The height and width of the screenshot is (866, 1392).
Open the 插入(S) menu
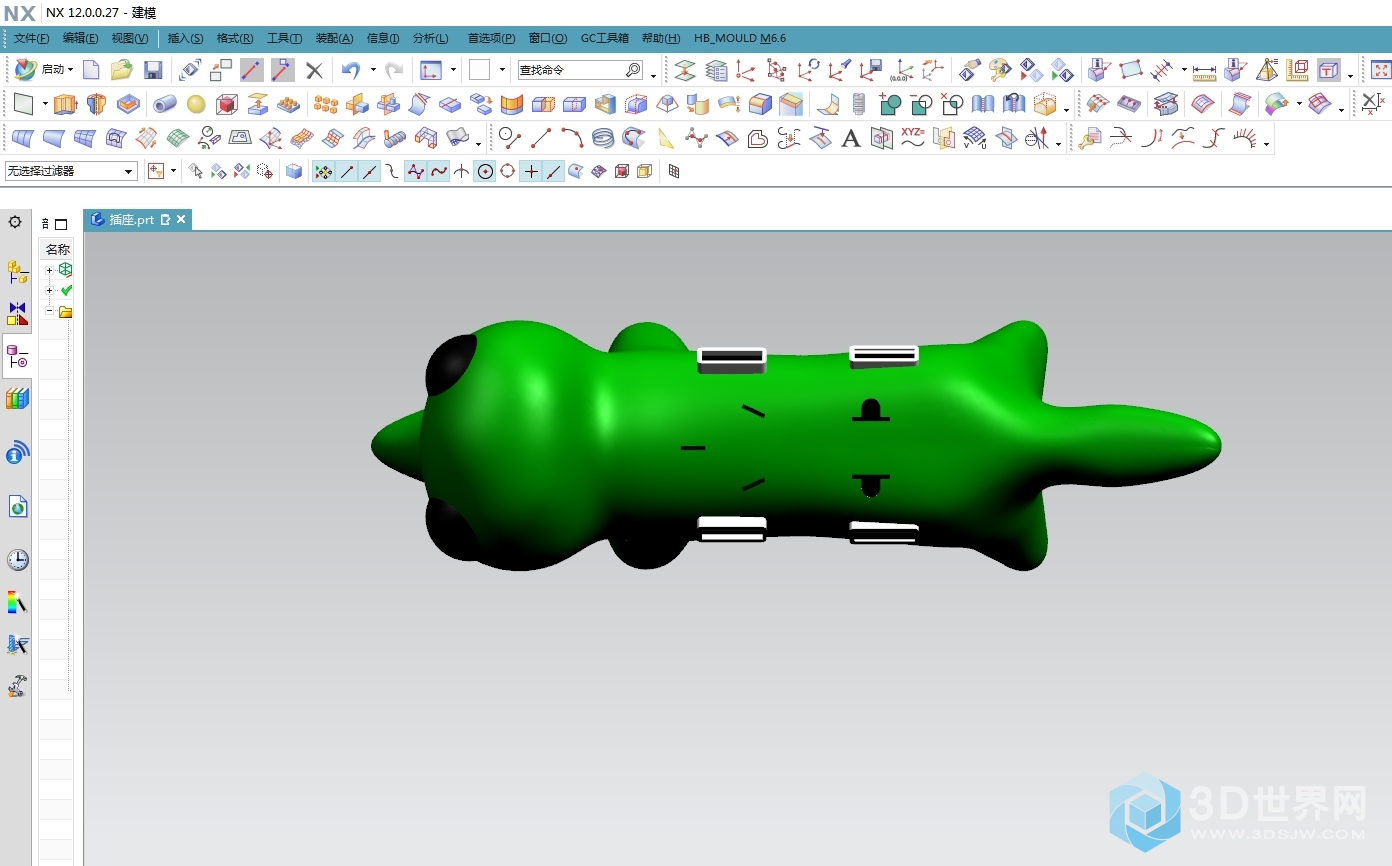tap(185, 38)
